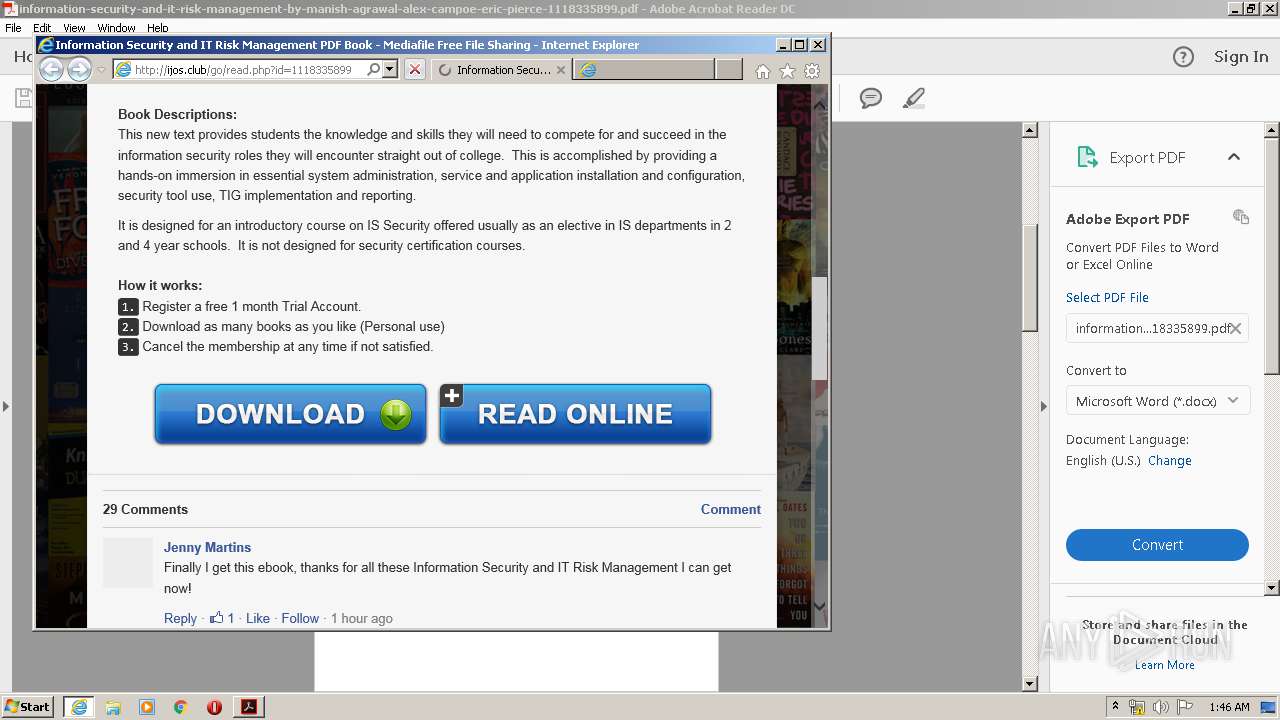
Task: Click the IE vertical scrollbar thumb
Action: (819, 328)
